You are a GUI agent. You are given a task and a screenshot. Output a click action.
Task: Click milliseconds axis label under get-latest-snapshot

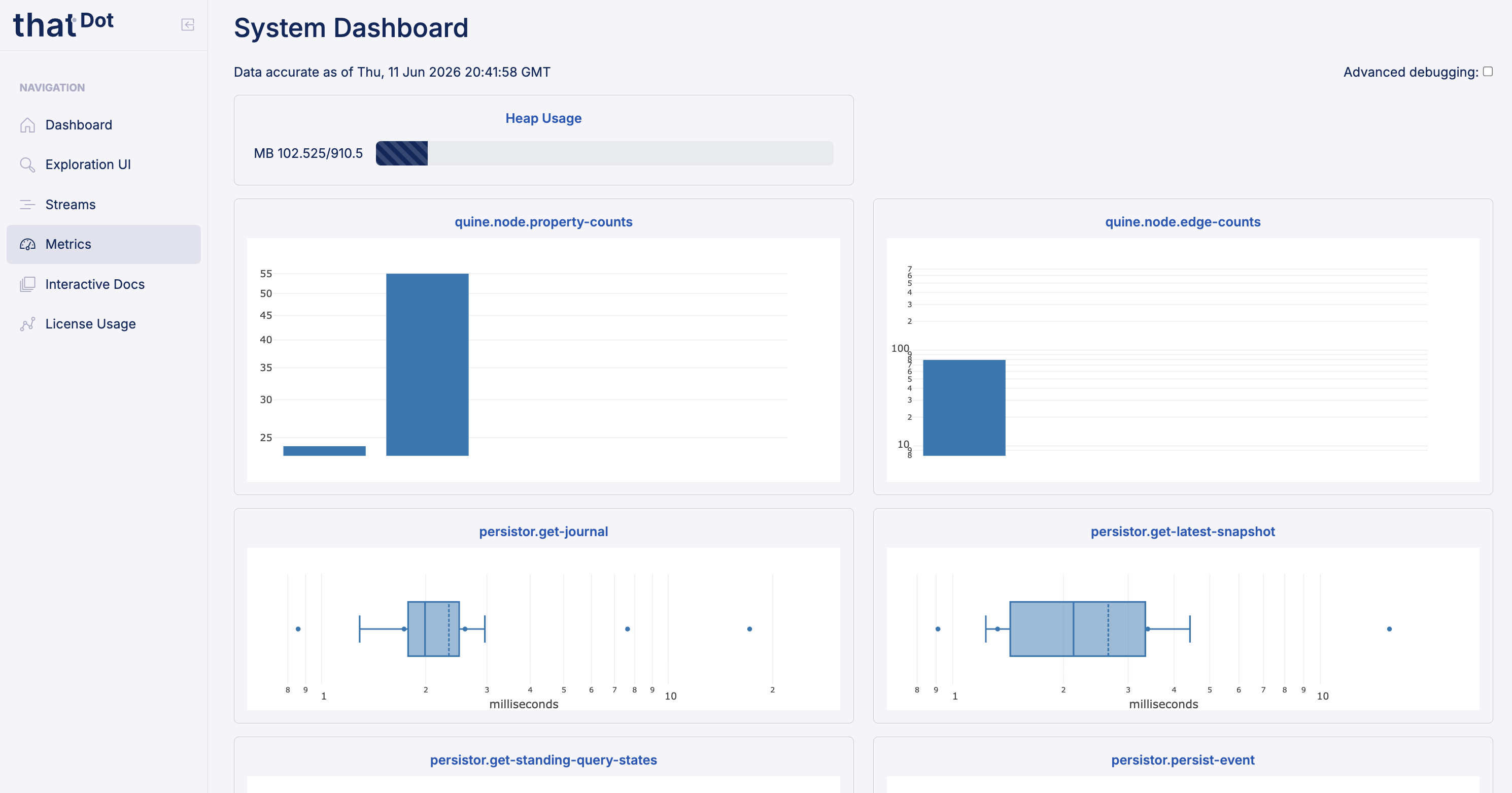1163,704
